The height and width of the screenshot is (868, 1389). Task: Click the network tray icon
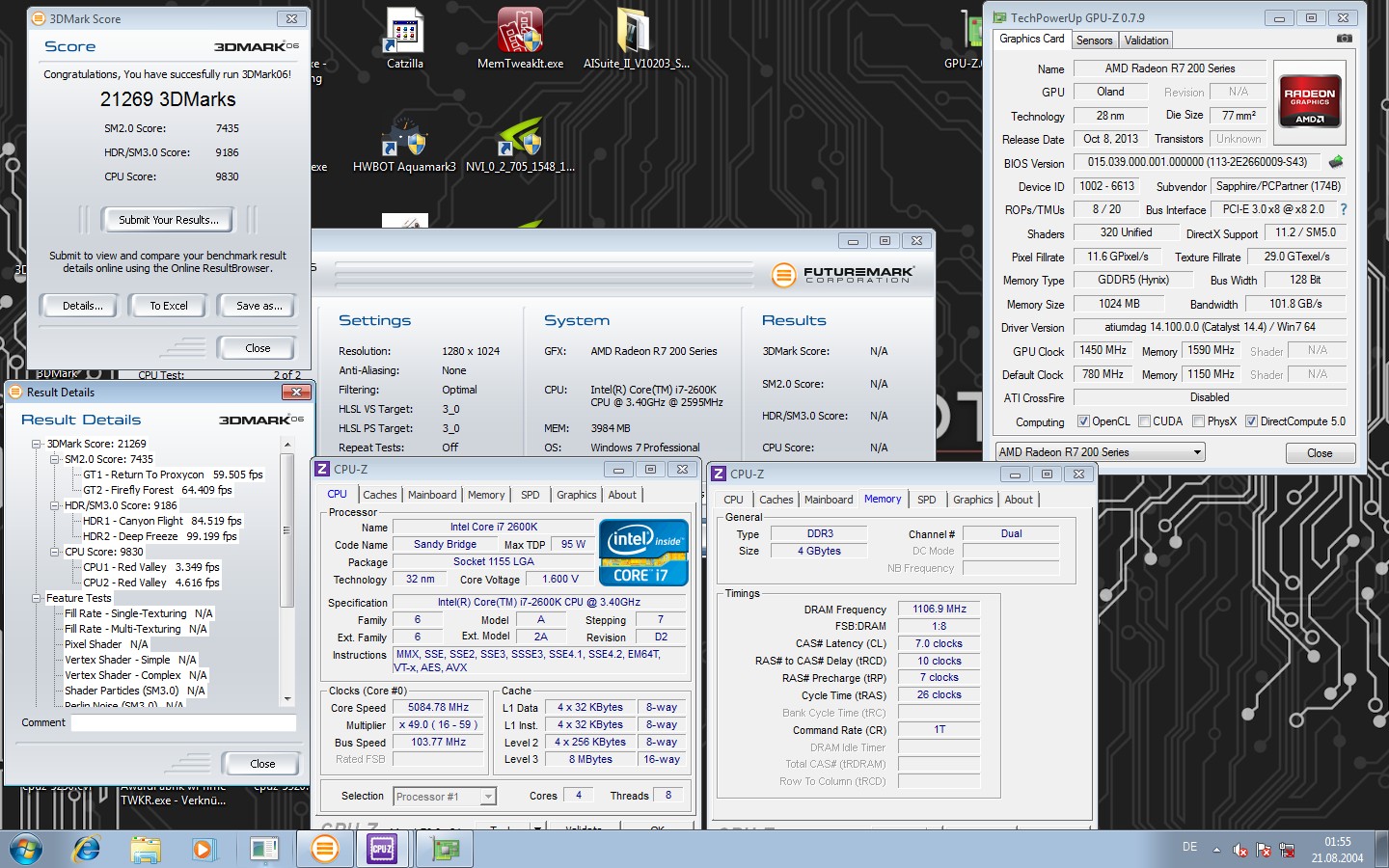[x=1287, y=850]
